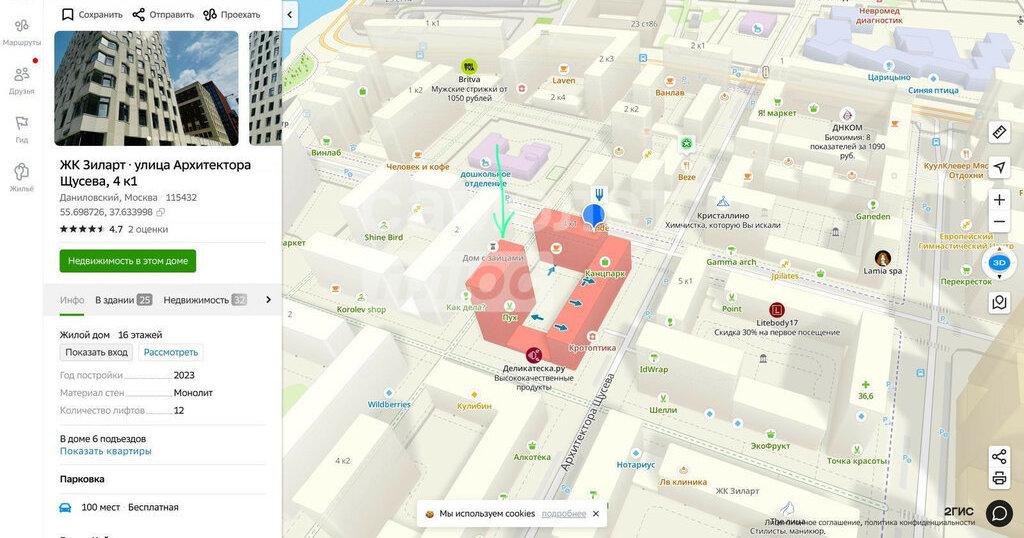1024x538 pixels.
Task: Select the ЭкоФрукт marker
Action: pyautogui.click(x=771, y=435)
